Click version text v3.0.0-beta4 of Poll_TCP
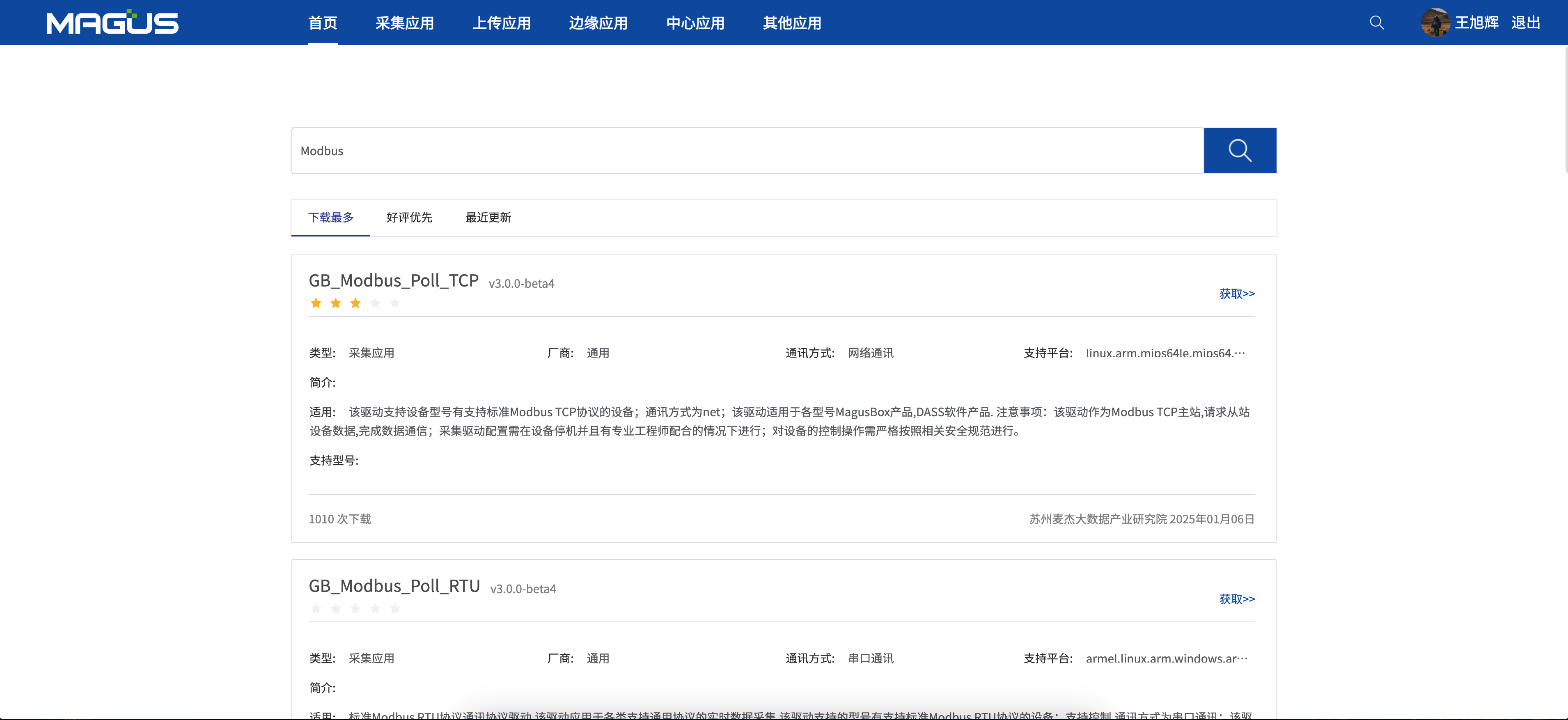Viewport: 1568px width, 720px height. coord(522,284)
